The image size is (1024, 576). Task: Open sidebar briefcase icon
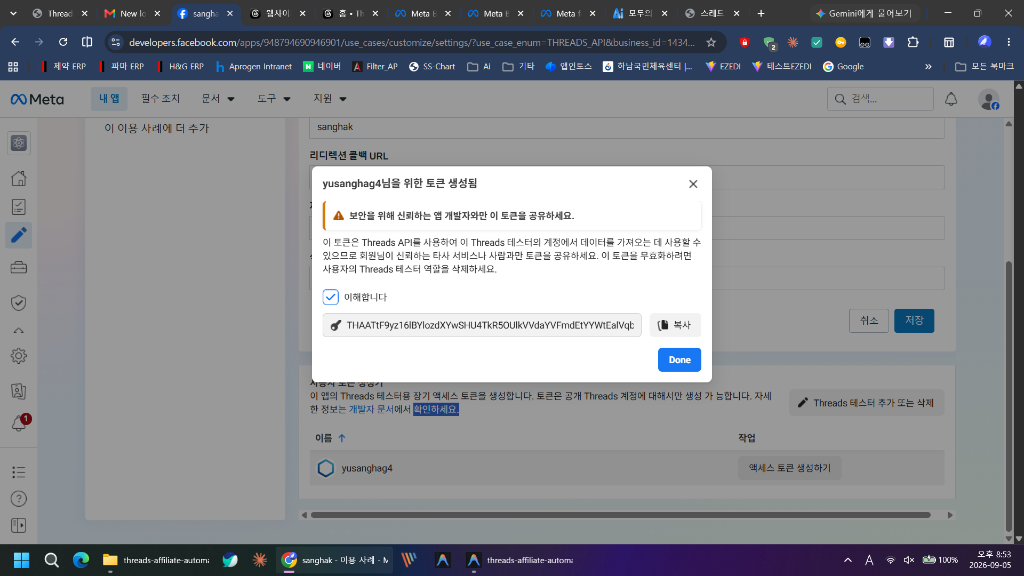[x=18, y=268]
